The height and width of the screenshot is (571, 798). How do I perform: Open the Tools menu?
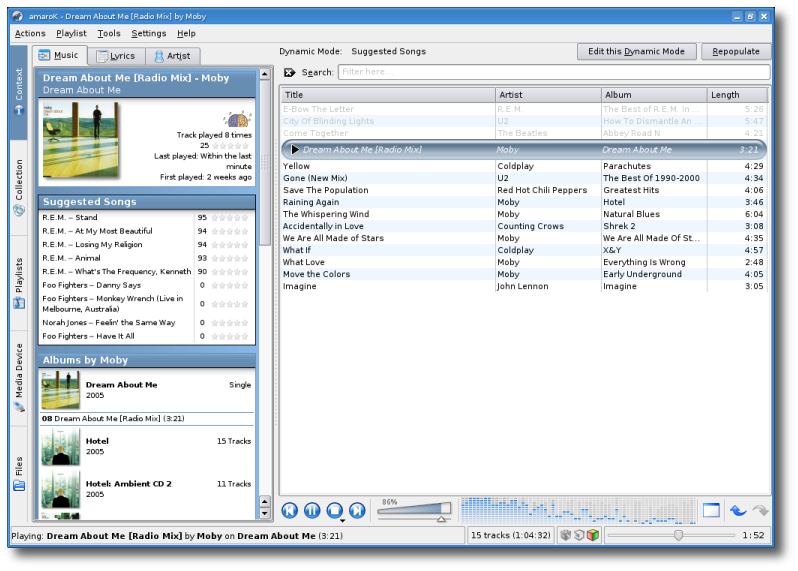(109, 33)
